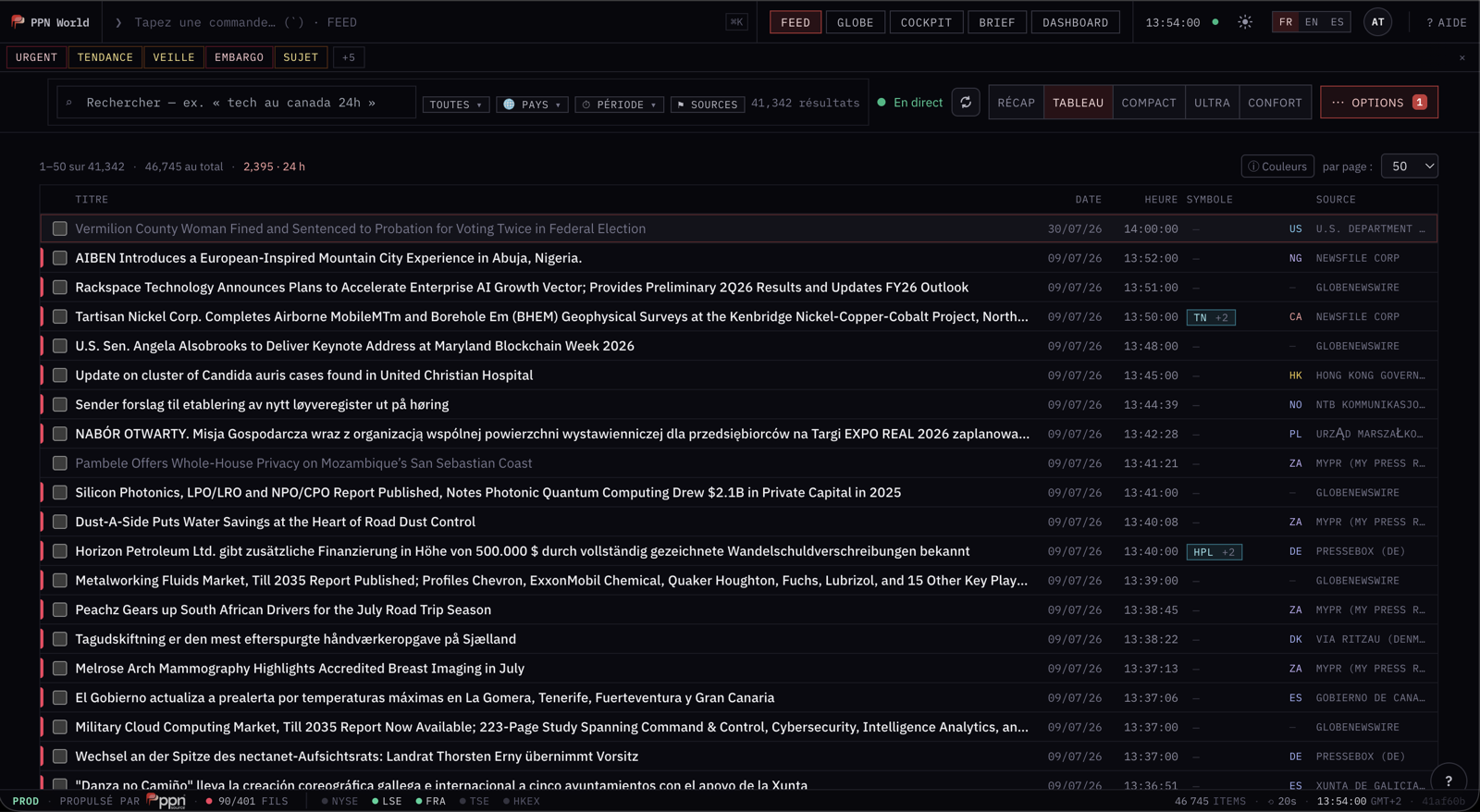This screenshot has height=812, width=1480.
Task: Expand the +5 more tags chip
Action: [x=349, y=57]
